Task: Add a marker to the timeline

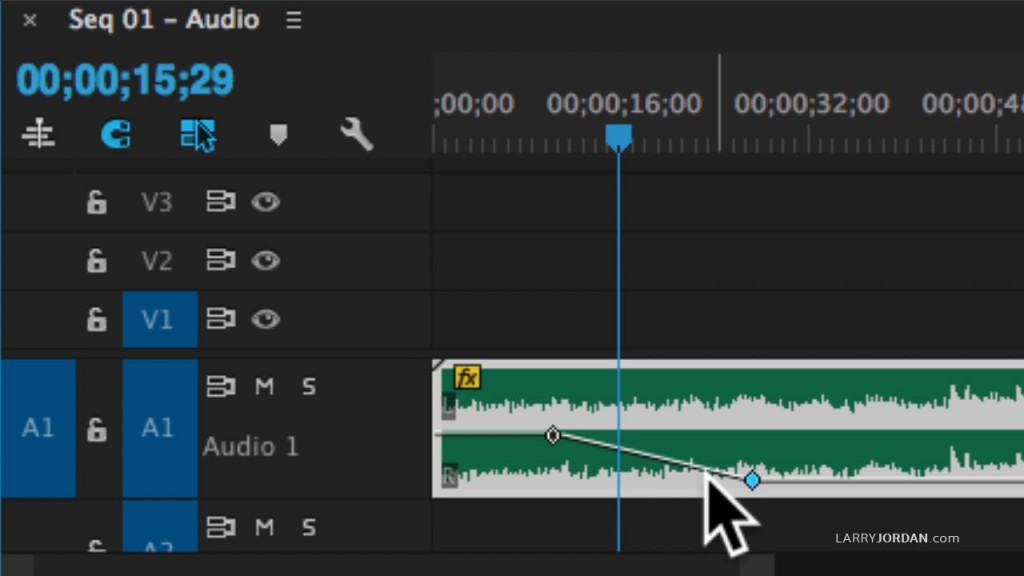Action: click(279, 135)
